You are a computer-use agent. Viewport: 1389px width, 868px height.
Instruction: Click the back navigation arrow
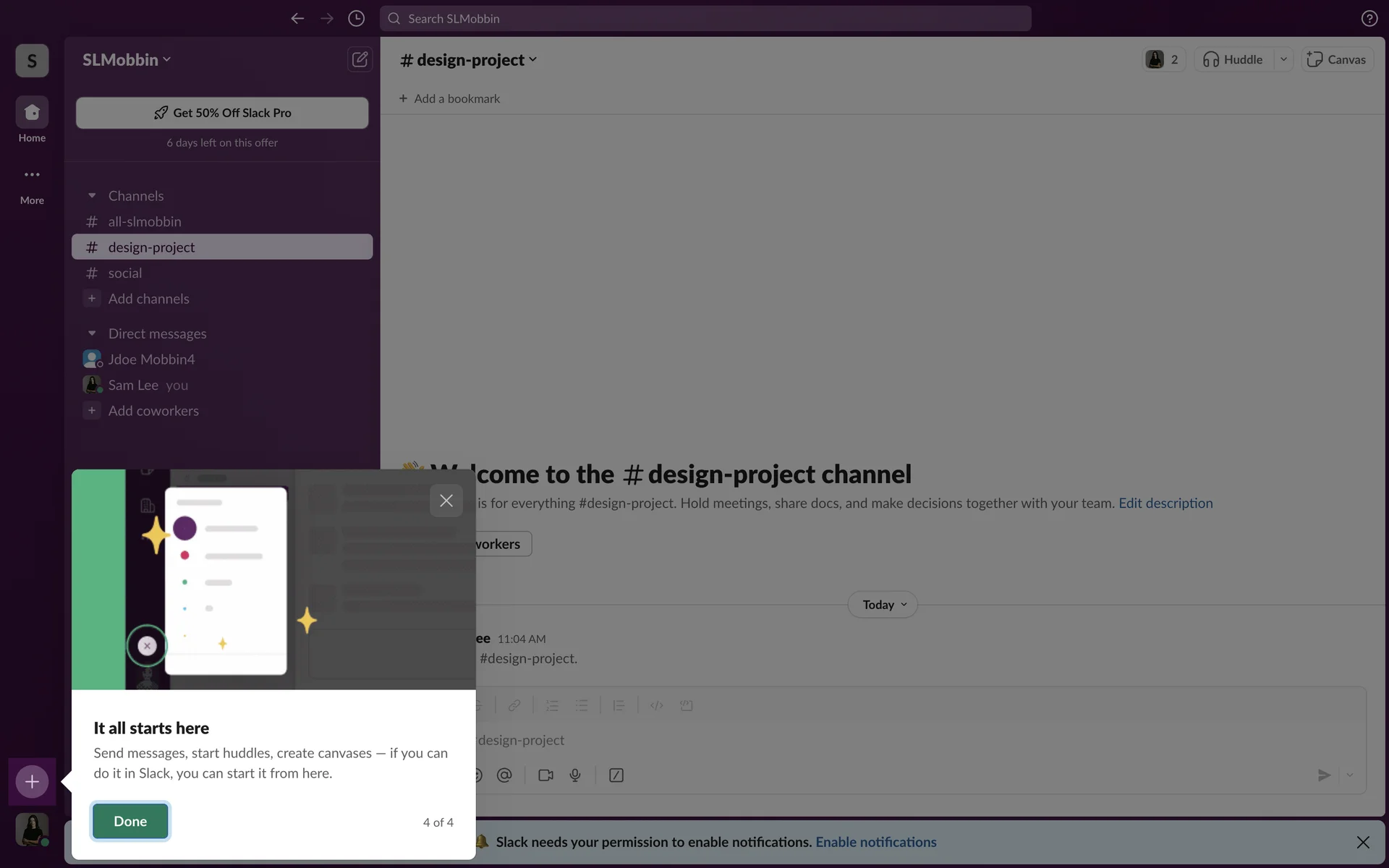(x=297, y=19)
